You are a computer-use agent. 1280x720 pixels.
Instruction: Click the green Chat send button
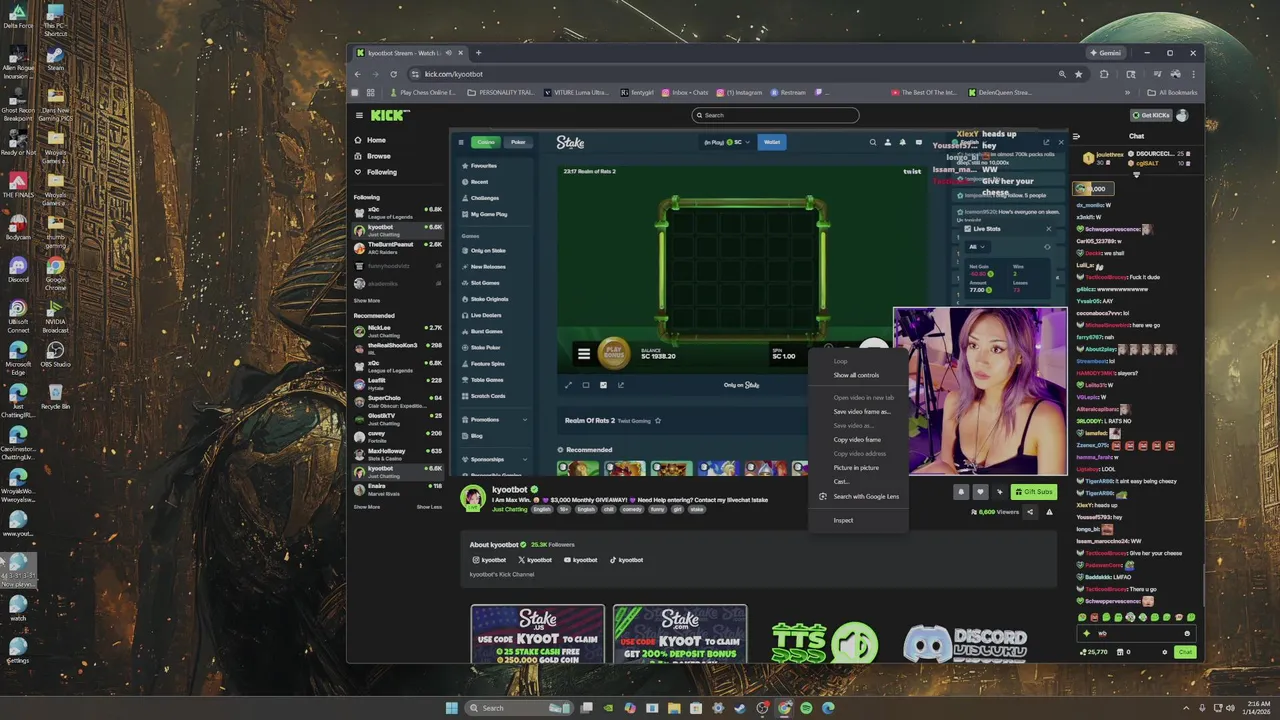1185,652
